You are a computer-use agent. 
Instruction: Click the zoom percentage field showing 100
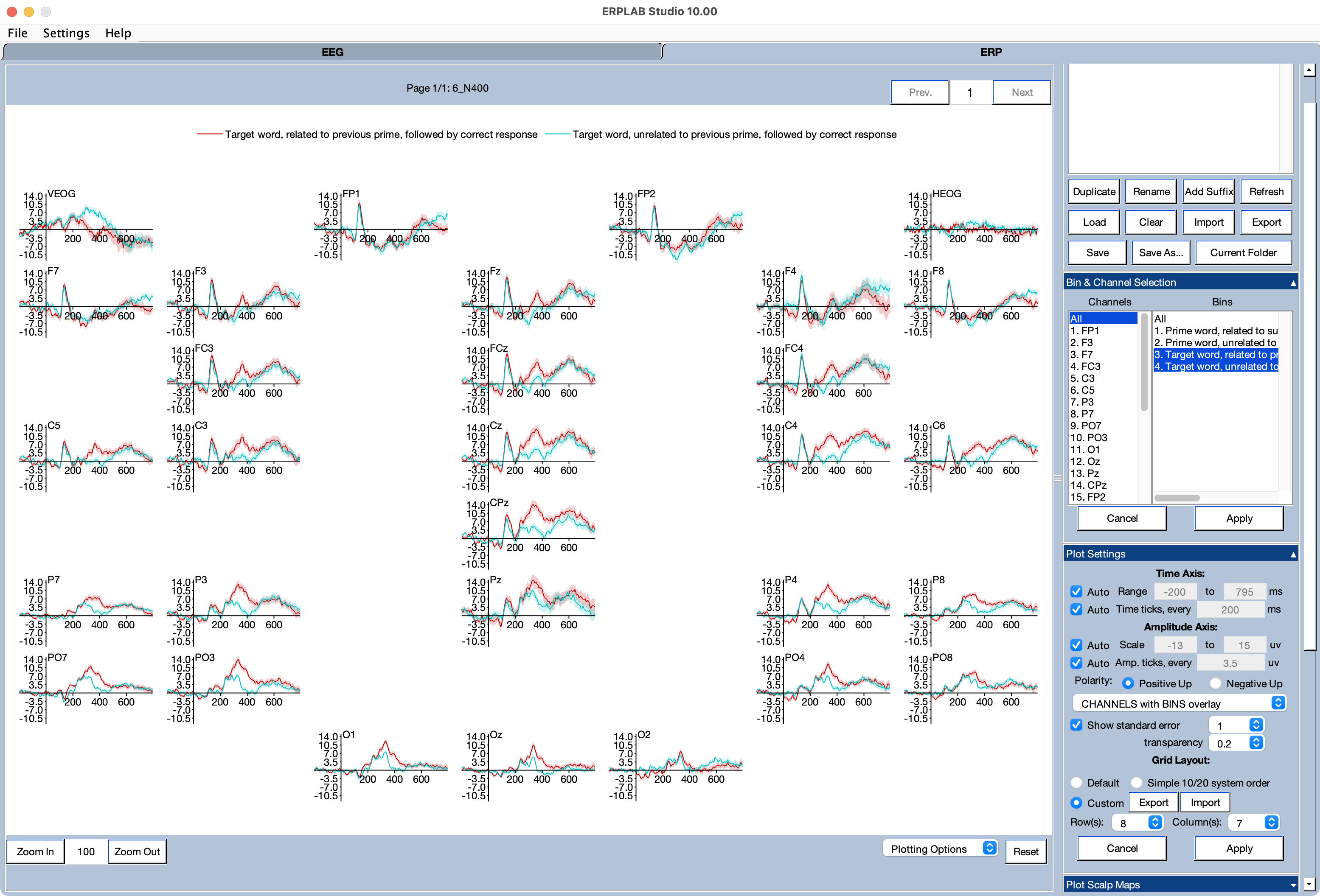click(x=86, y=852)
